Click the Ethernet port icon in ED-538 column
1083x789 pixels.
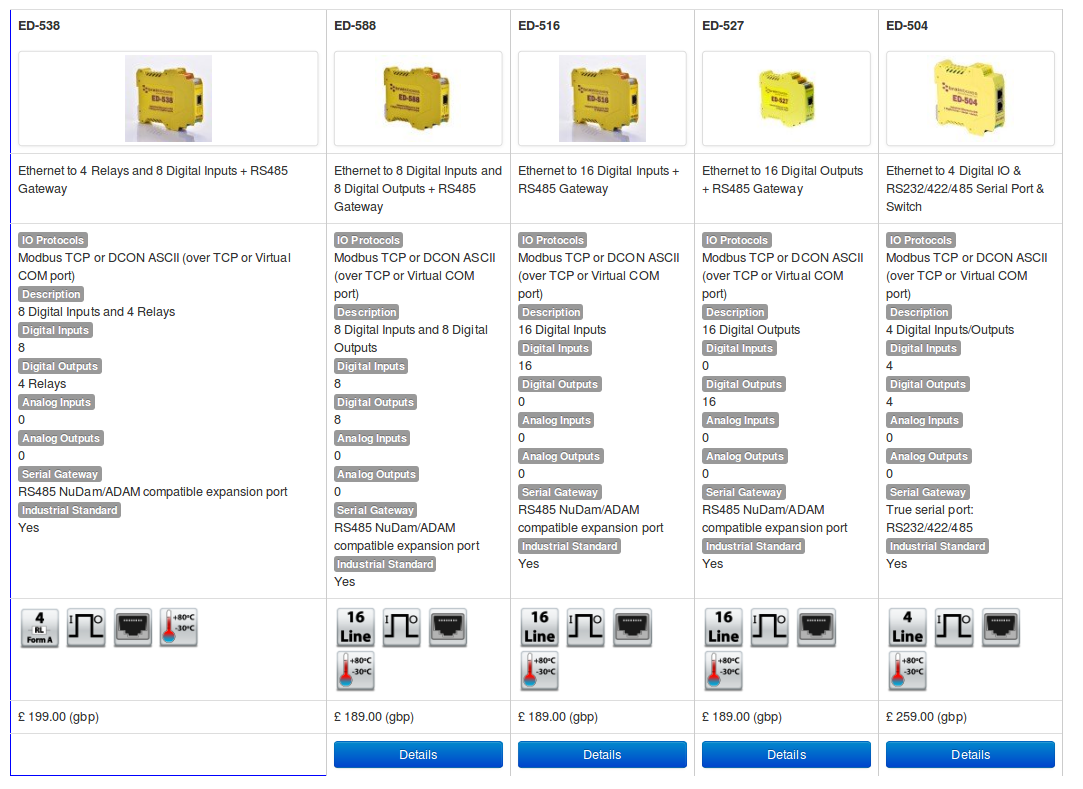pyautogui.click(x=133, y=628)
